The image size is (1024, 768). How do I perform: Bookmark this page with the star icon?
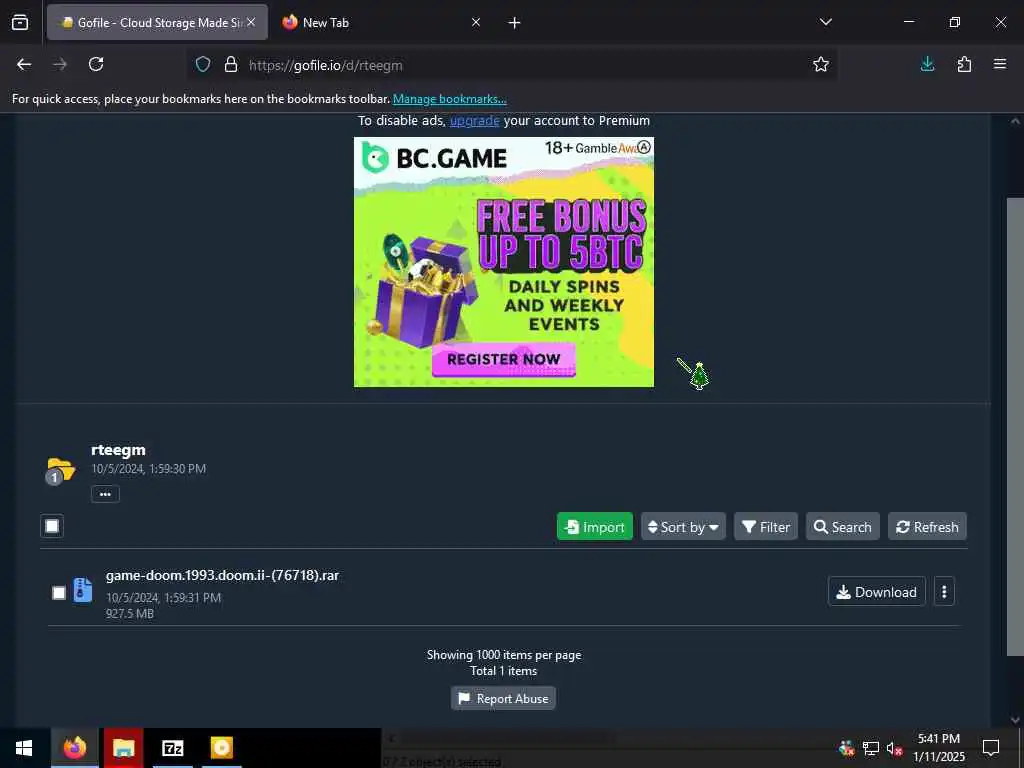(x=821, y=64)
